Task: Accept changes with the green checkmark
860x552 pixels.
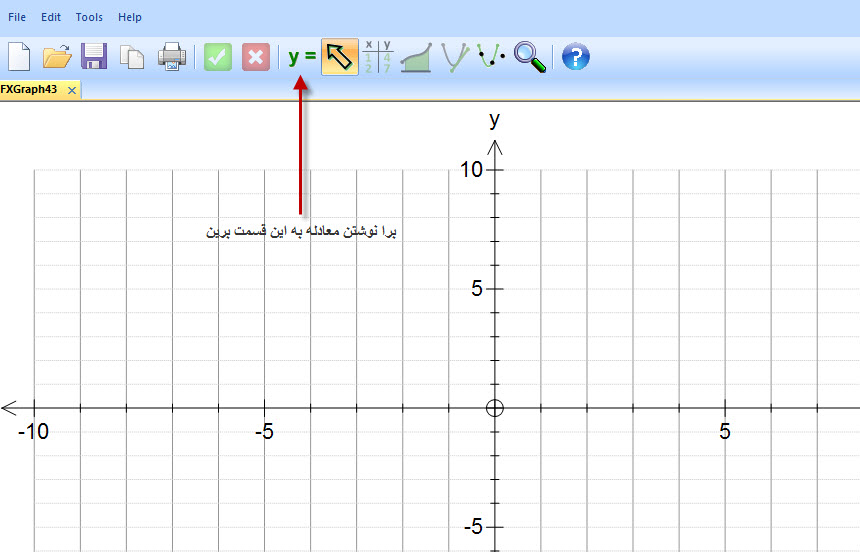Action: point(218,56)
